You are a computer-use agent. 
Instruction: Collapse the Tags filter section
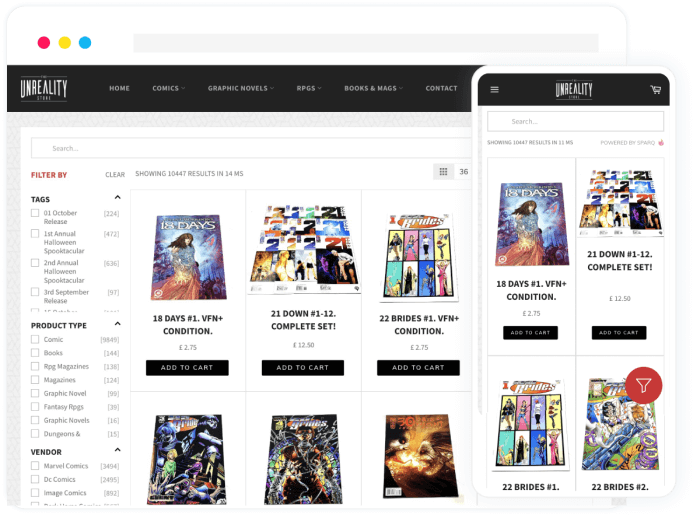click(x=117, y=198)
